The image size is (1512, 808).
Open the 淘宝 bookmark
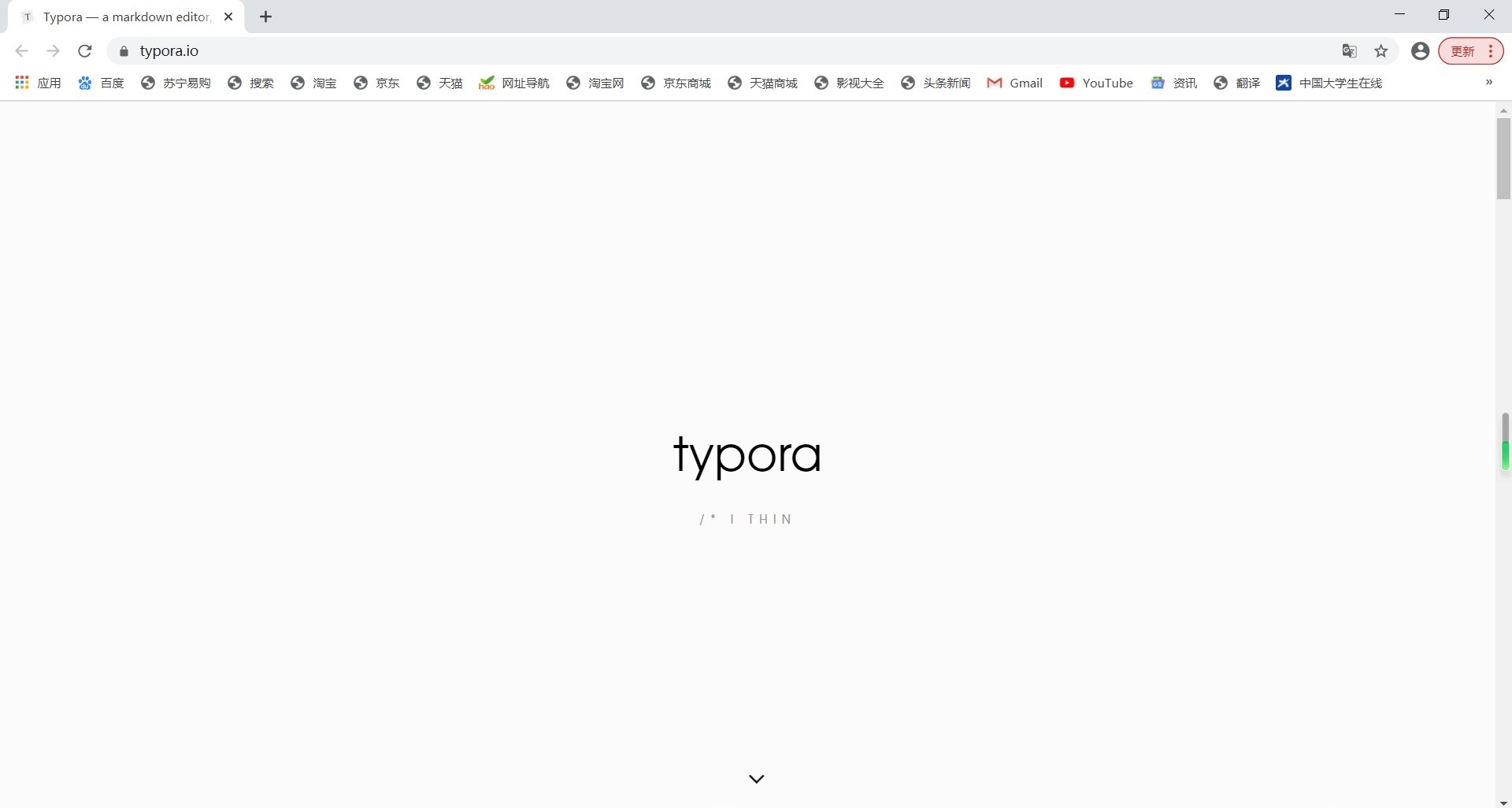[x=313, y=83]
